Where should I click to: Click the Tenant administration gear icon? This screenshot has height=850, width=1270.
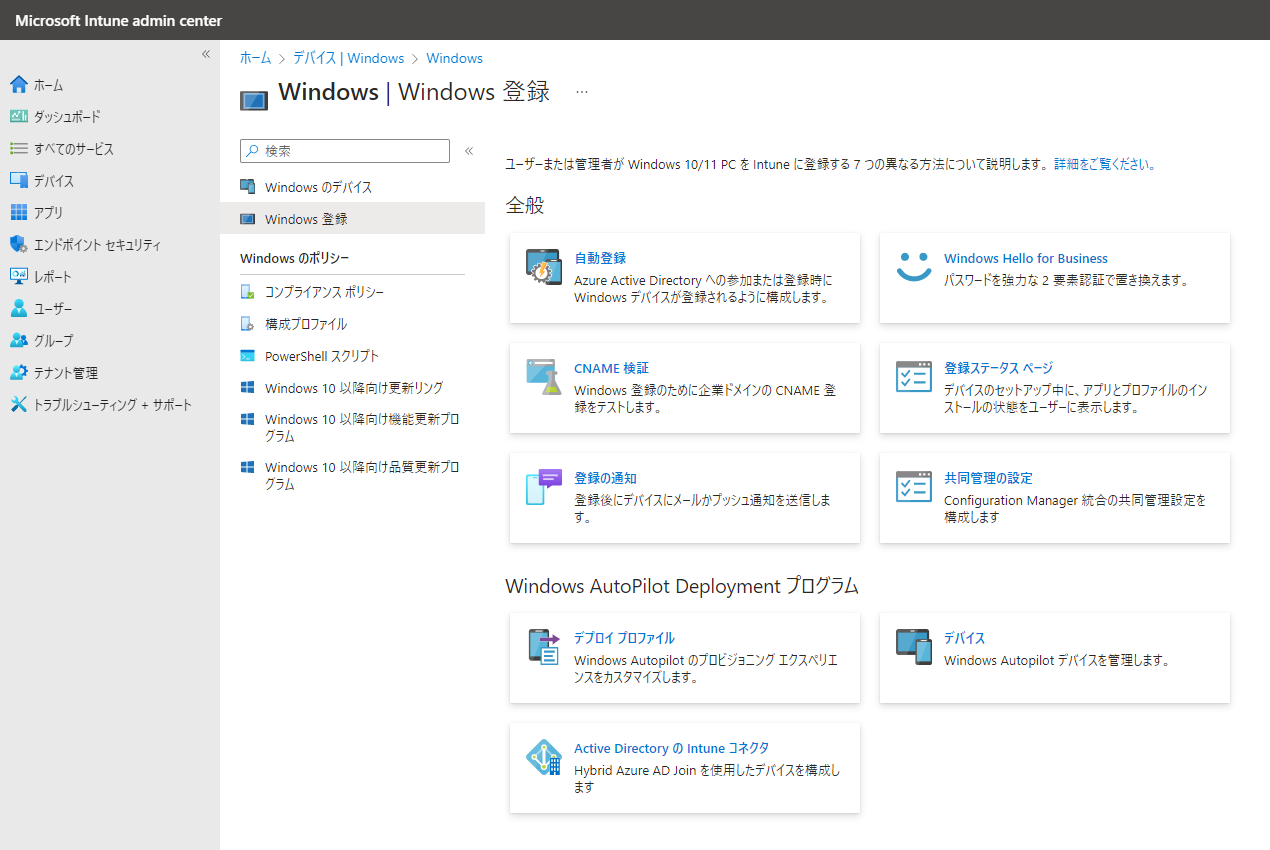point(18,373)
